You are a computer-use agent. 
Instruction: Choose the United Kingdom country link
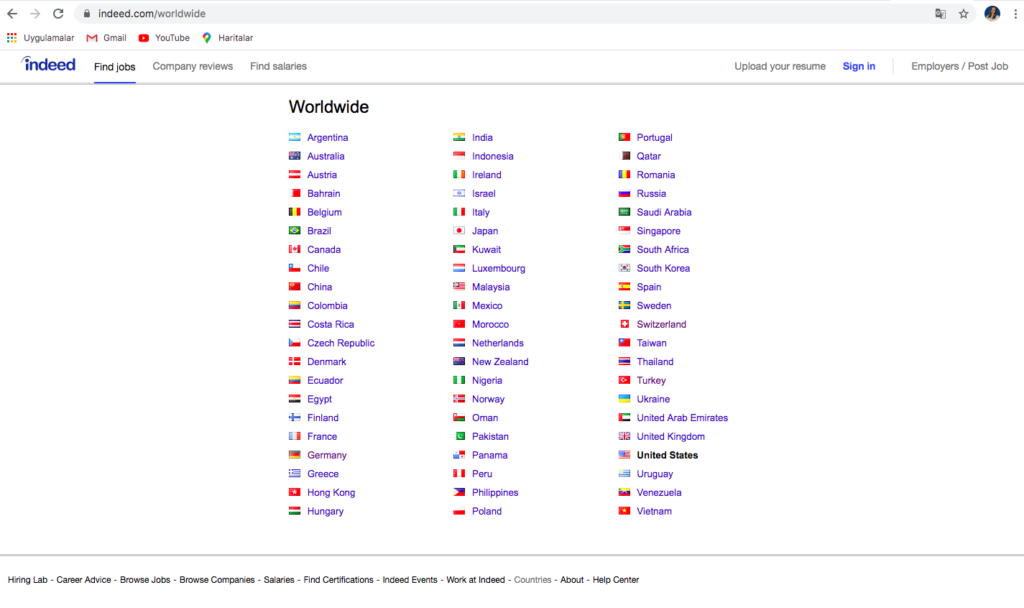[670, 437]
